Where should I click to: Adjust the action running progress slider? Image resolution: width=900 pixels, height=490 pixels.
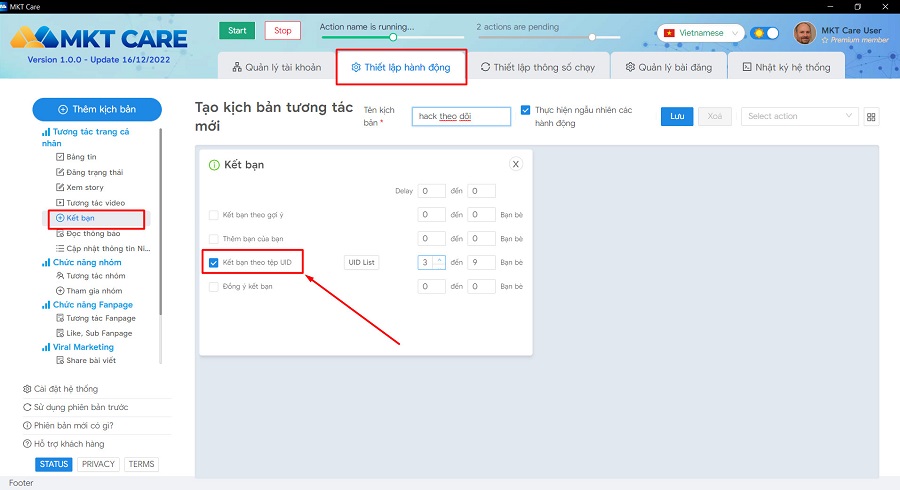click(393, 37)
